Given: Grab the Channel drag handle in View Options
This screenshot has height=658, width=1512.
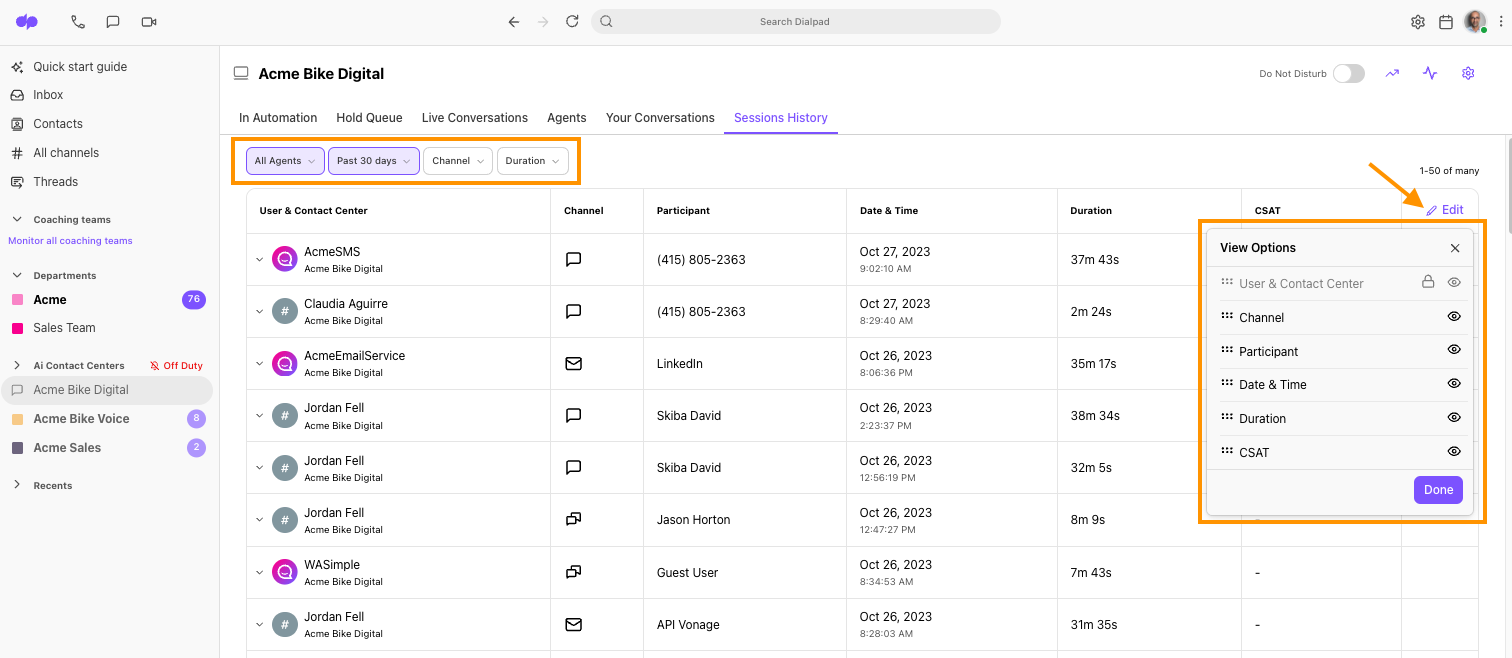Looking at the screenshot, I should click(x=1227, y=316).
